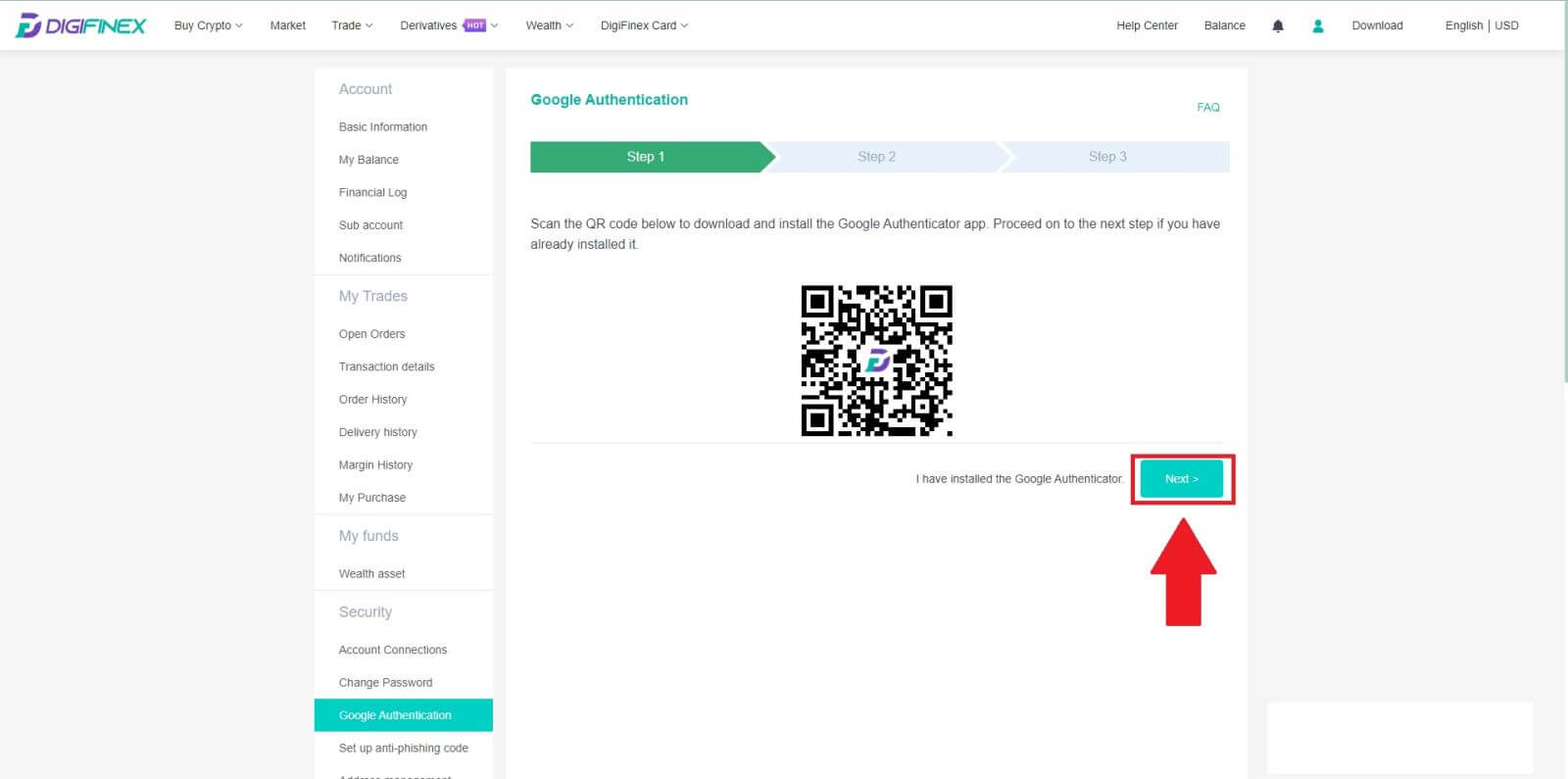The width and height of the screenshot is (1568, 779).
Task: Click the HOT badge beside Derivatives
Action: (x=475, y=25)
